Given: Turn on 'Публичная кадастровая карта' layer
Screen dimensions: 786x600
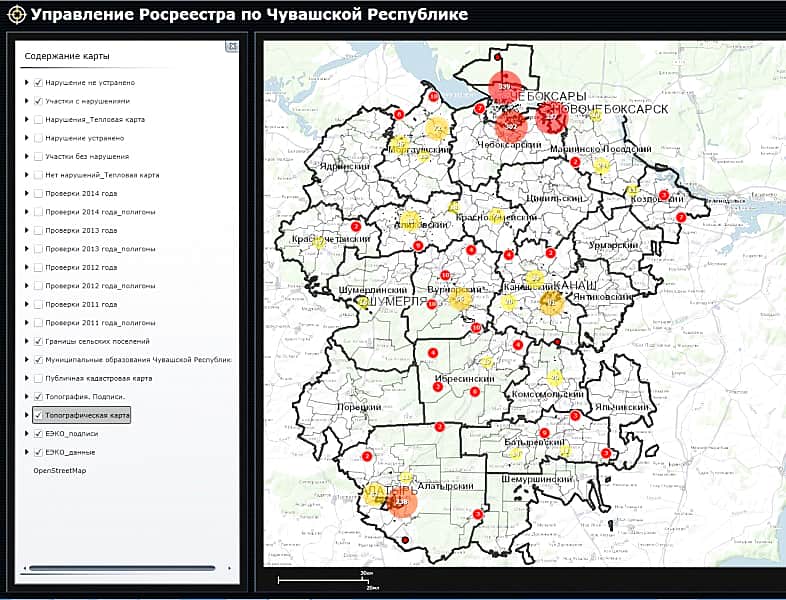Looking at the screenshot, I should point(38,378).
